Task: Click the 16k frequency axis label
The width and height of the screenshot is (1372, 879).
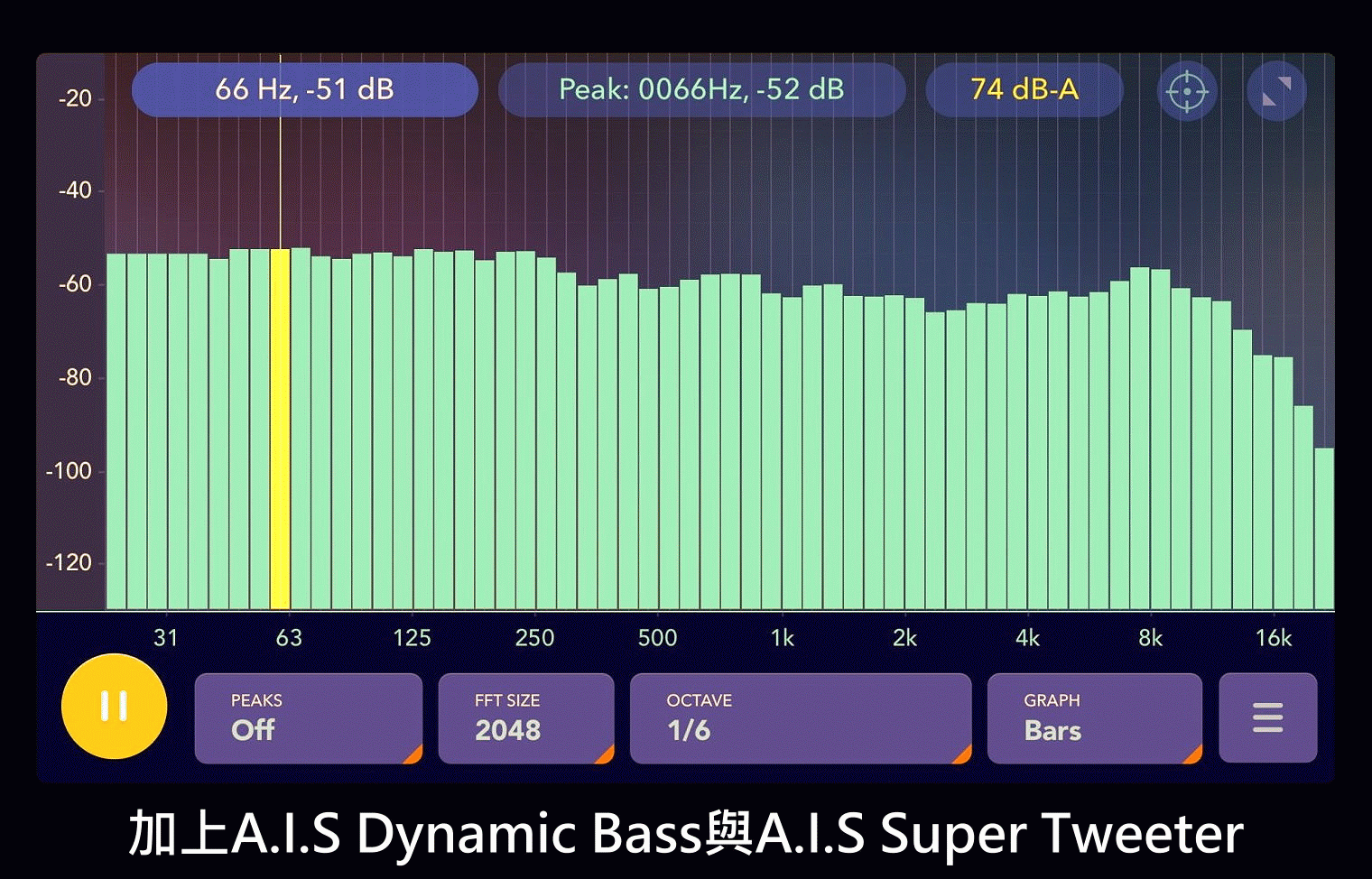Action: (x=1274, y=638)
